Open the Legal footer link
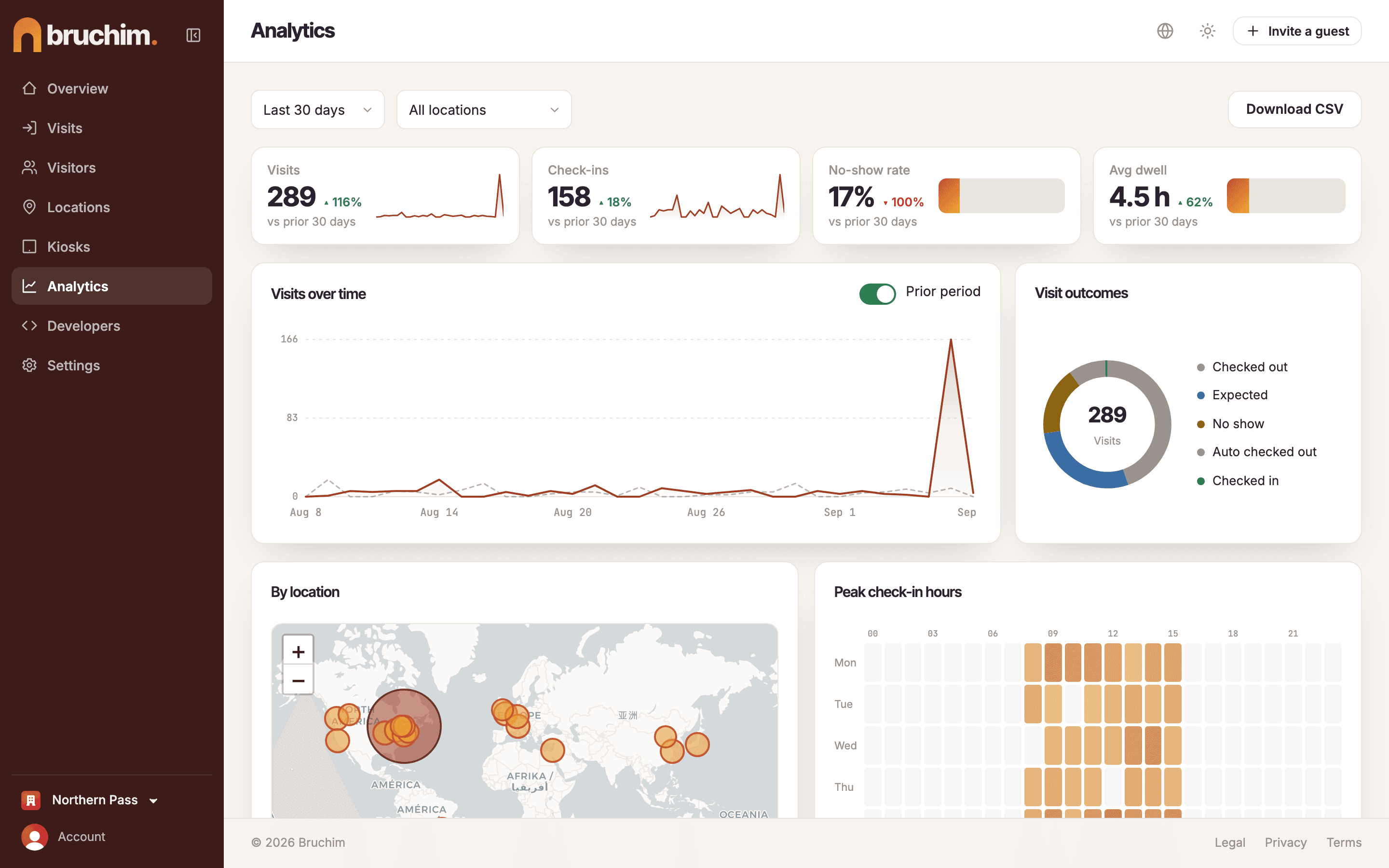The image size is (1389, 868). 1229,842
